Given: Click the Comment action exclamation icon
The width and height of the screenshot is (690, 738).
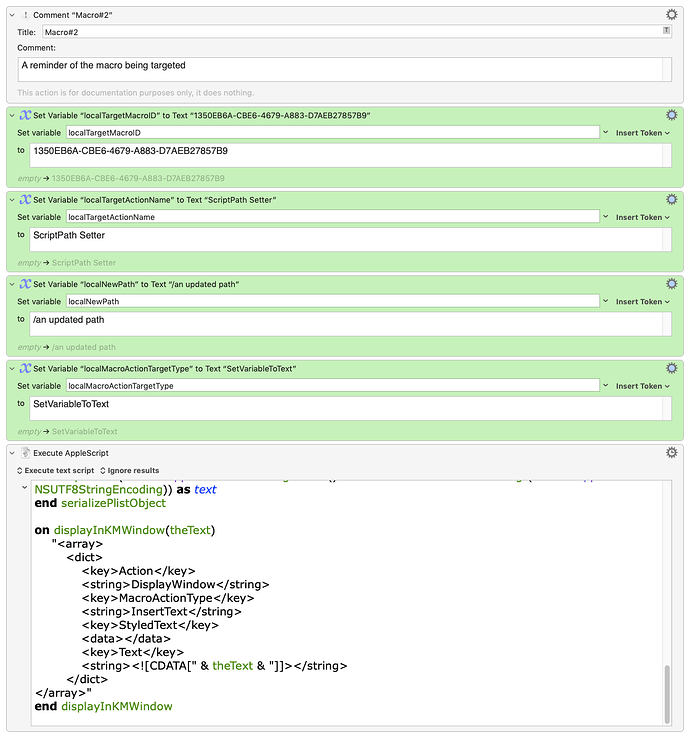Looking at the screenshot, I should click(25, 15).
